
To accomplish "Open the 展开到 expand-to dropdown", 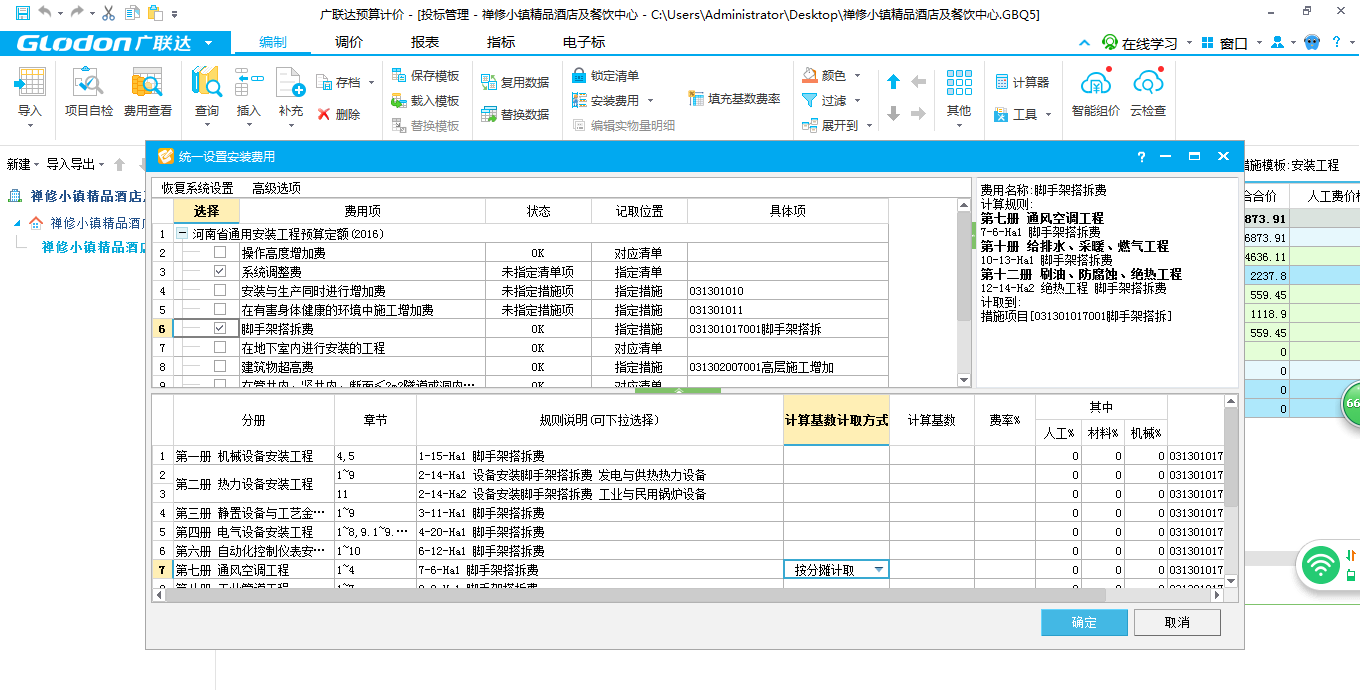I will [869, 126].
